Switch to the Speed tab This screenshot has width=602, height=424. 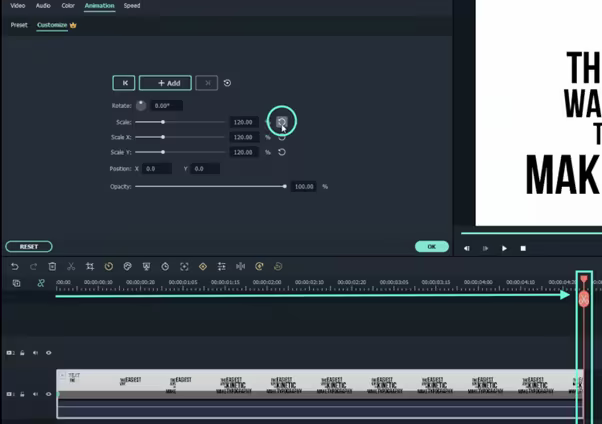pos(132,6)
